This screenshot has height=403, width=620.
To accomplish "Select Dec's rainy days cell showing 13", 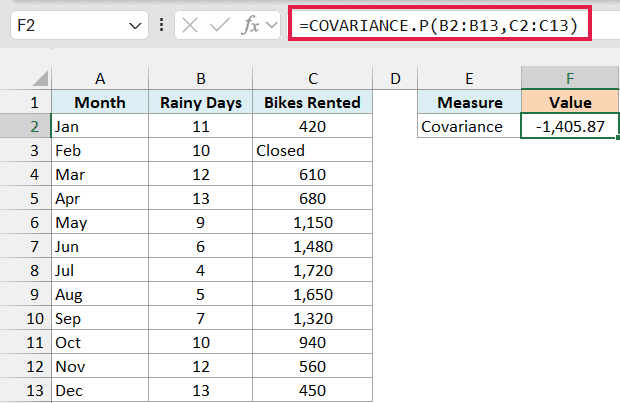I will pos(200,391).
